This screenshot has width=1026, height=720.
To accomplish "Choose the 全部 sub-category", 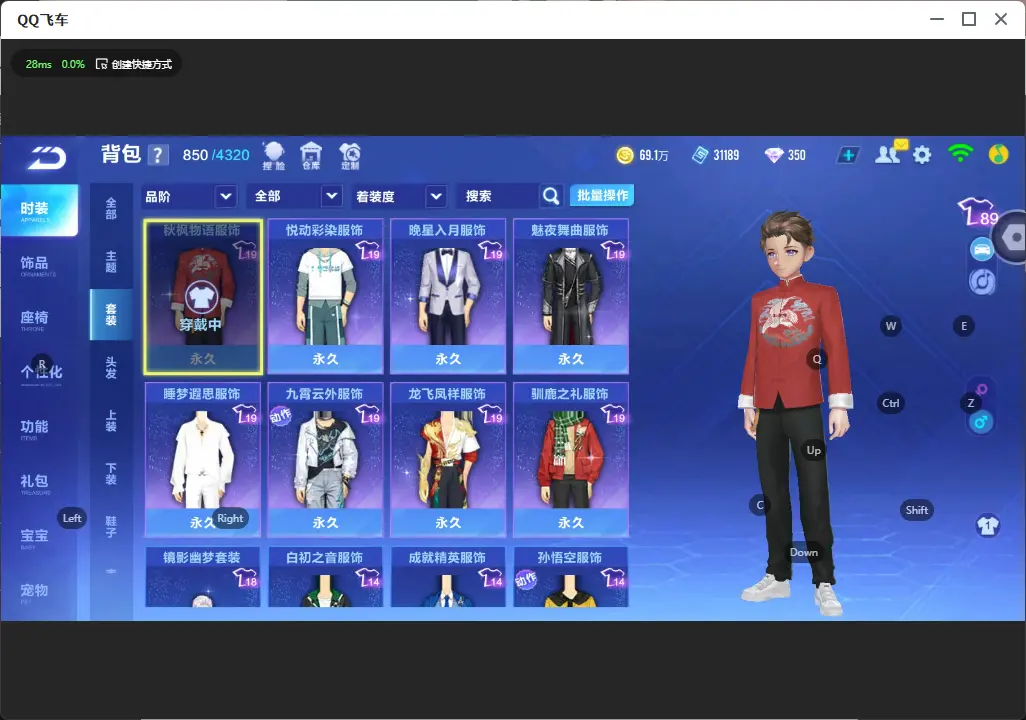I will pos(111,209).
